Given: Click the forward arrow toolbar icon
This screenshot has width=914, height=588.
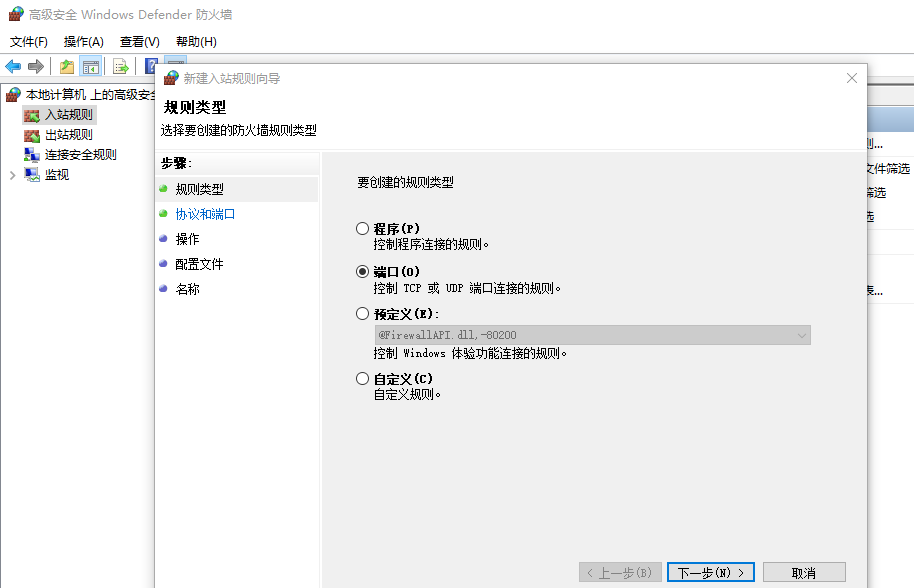Looking at the screenshot, I should coord(36,66).
